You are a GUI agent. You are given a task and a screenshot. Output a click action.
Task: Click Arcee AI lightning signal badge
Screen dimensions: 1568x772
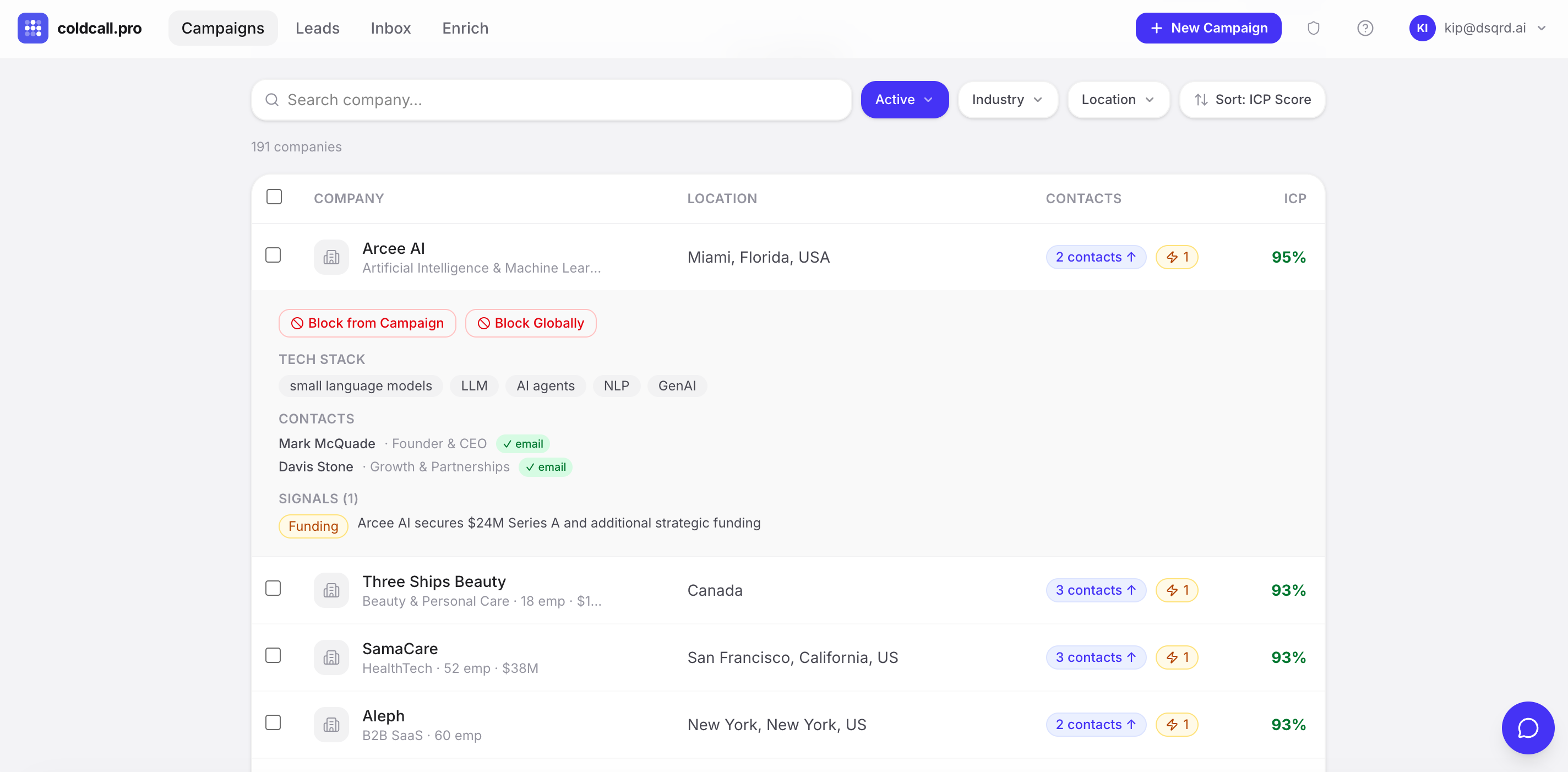click(1176, 257)
